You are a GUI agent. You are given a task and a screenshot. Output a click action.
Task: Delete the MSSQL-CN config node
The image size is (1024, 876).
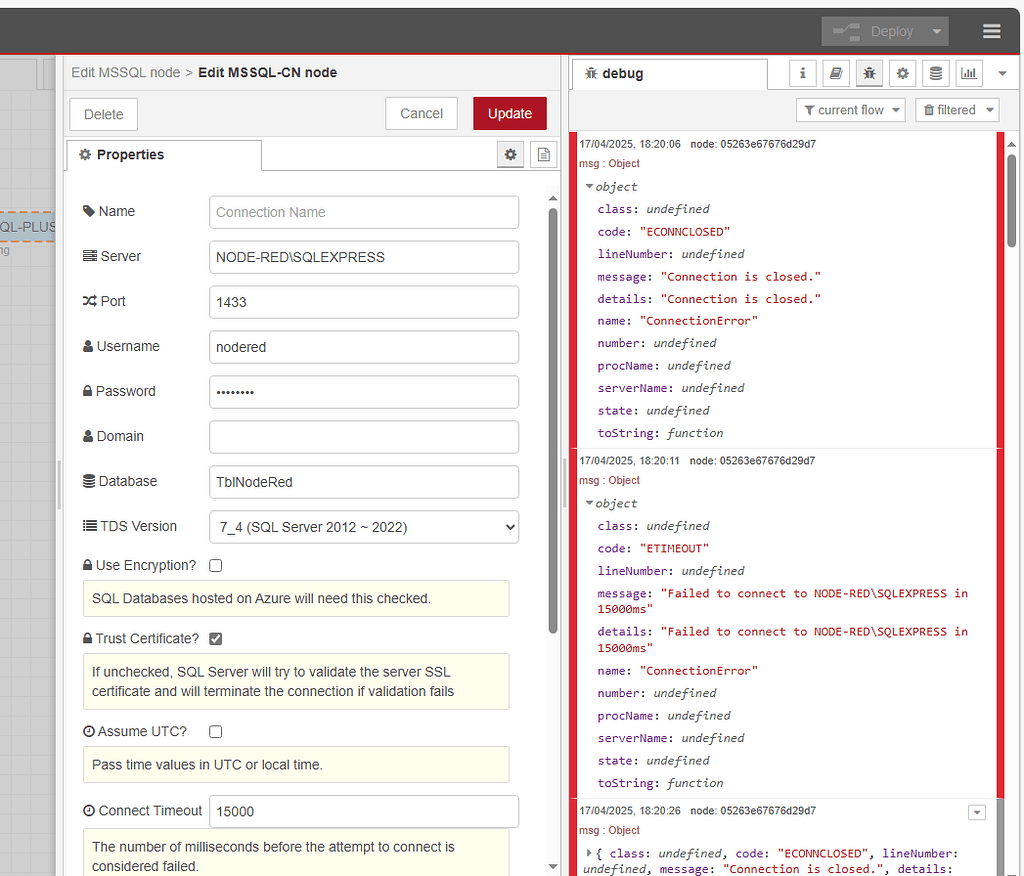[103, 113]
